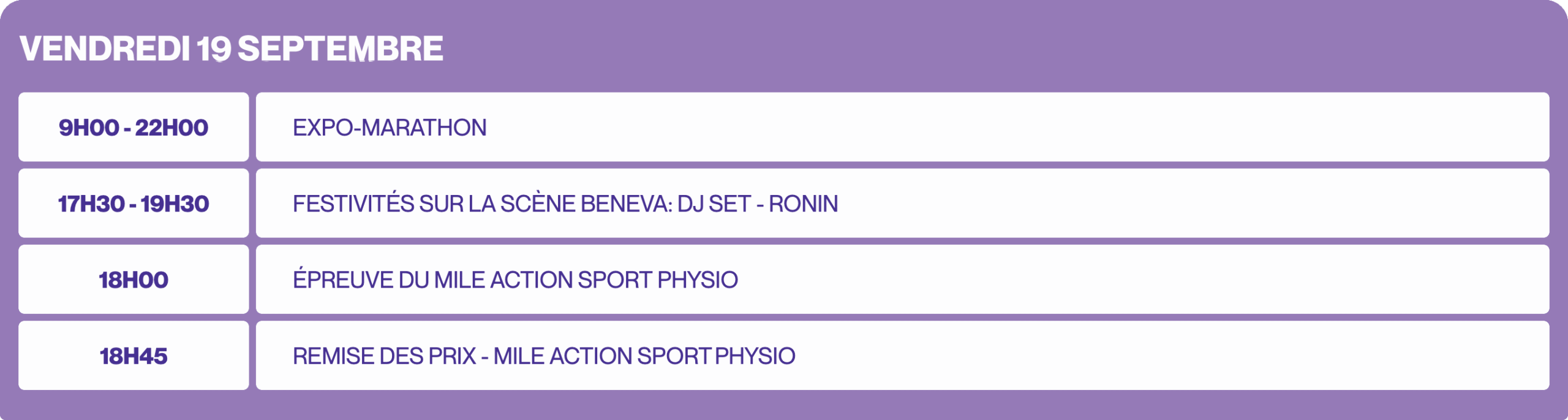Click the EXPO-MARATHON event text
1568x420 pixels.
pos(390,128)
